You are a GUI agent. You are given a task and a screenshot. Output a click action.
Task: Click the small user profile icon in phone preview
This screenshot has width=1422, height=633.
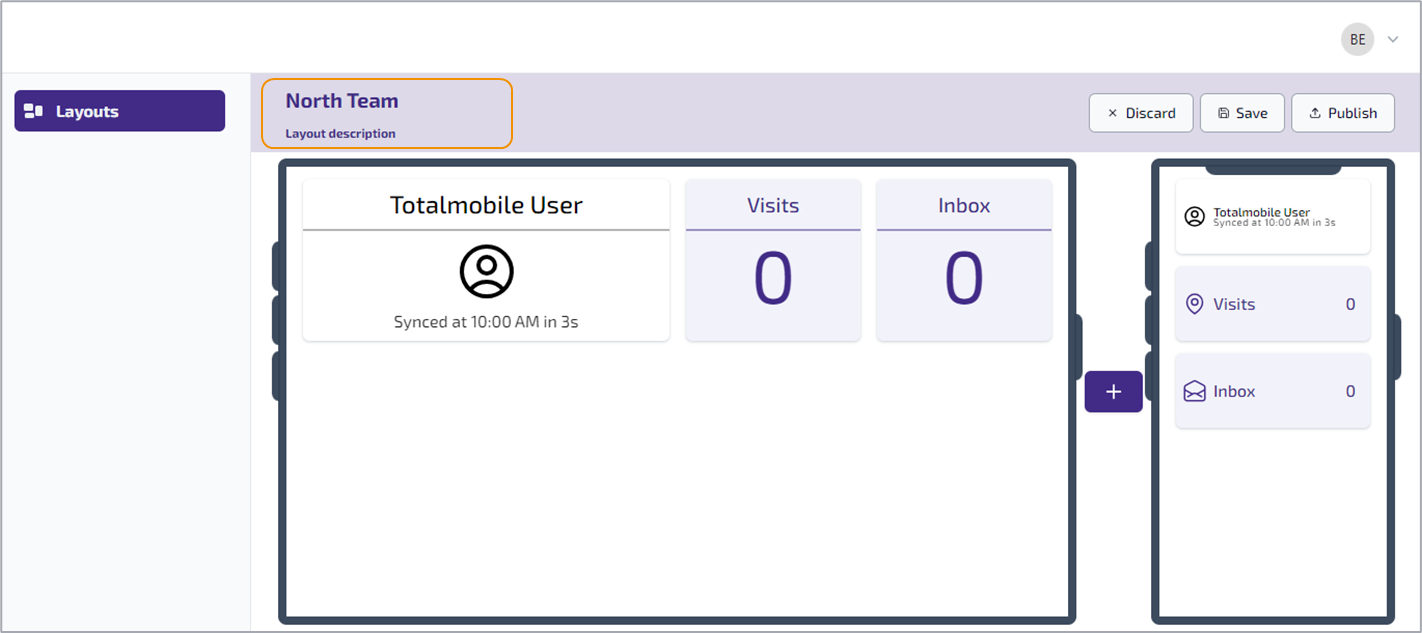1194,216
